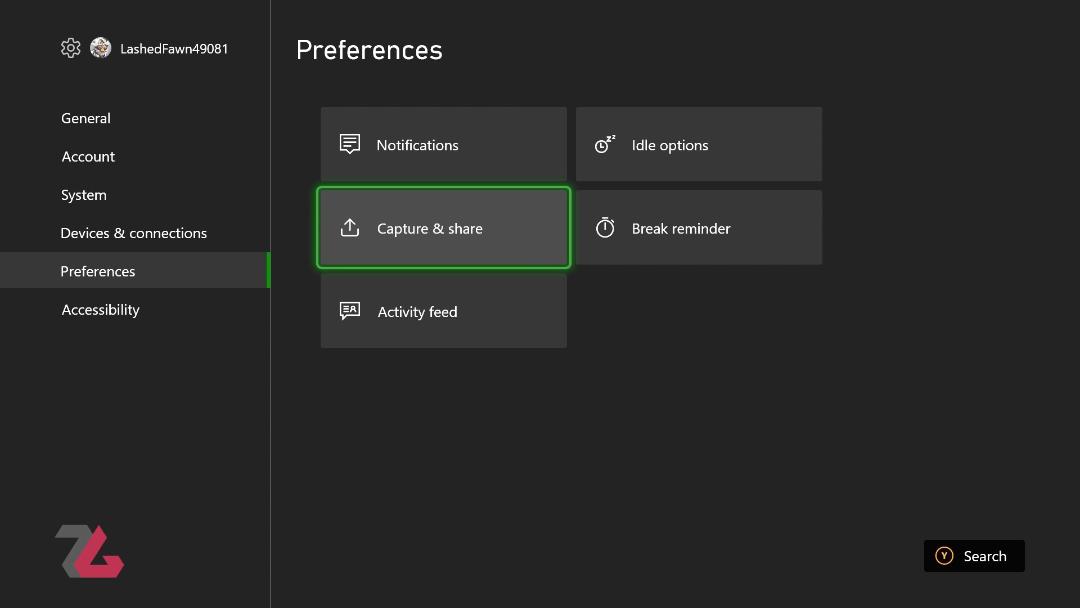Click the settings gear icon
Image resolution: width=1080 pixels, height=608 pixels.
[x=70, y=48]
